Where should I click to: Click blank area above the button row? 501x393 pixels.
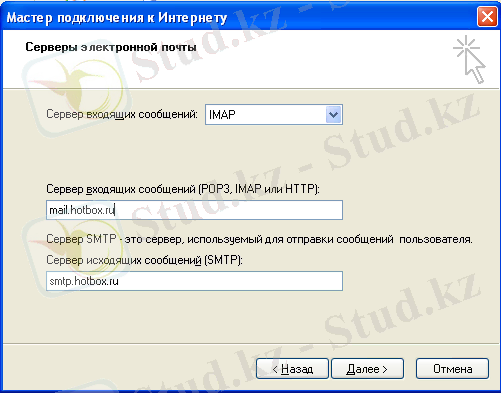point(250,320)
